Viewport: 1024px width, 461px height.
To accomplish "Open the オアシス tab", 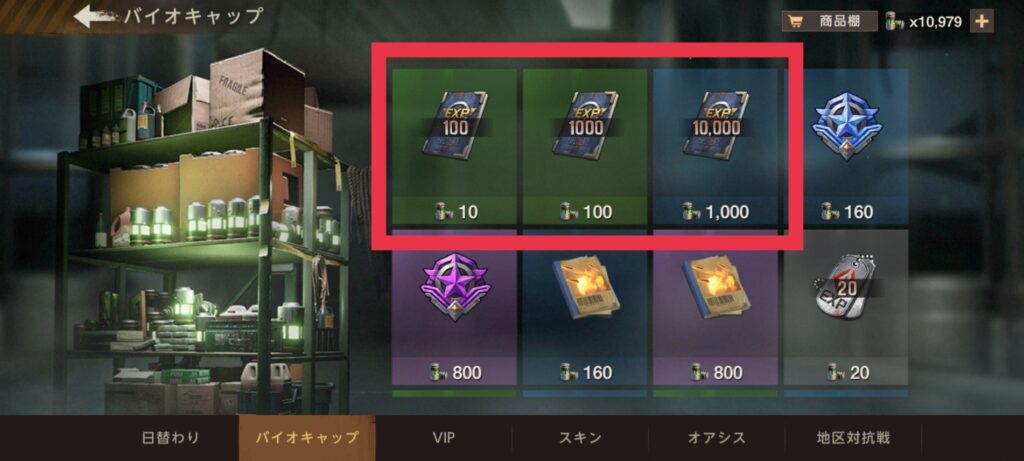I will [x=716, y=437].
